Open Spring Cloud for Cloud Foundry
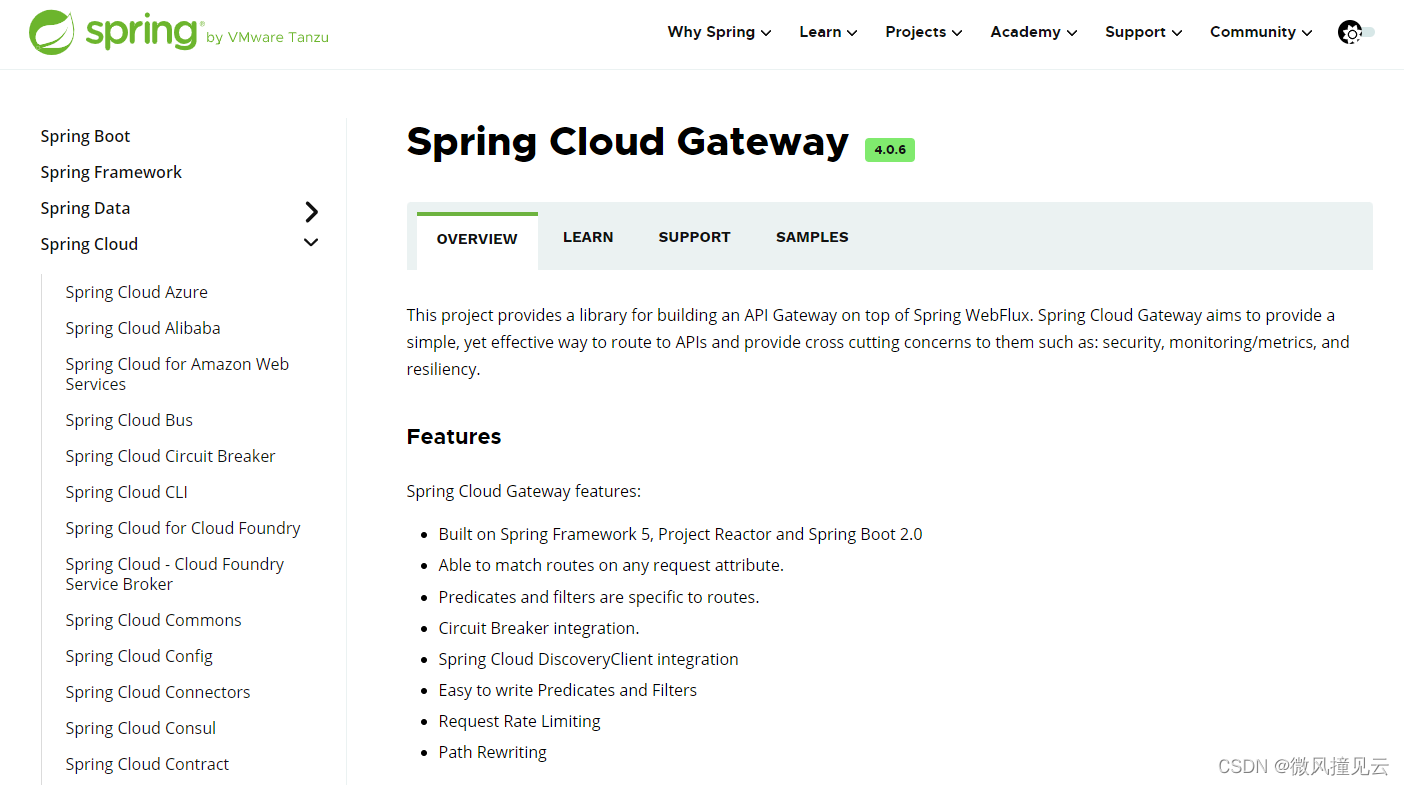1404x785 pixels. click(x=183, y=528)
